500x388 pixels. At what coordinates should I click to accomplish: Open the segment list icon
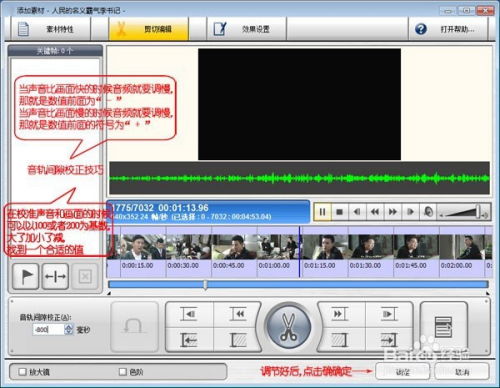point(444,327)
